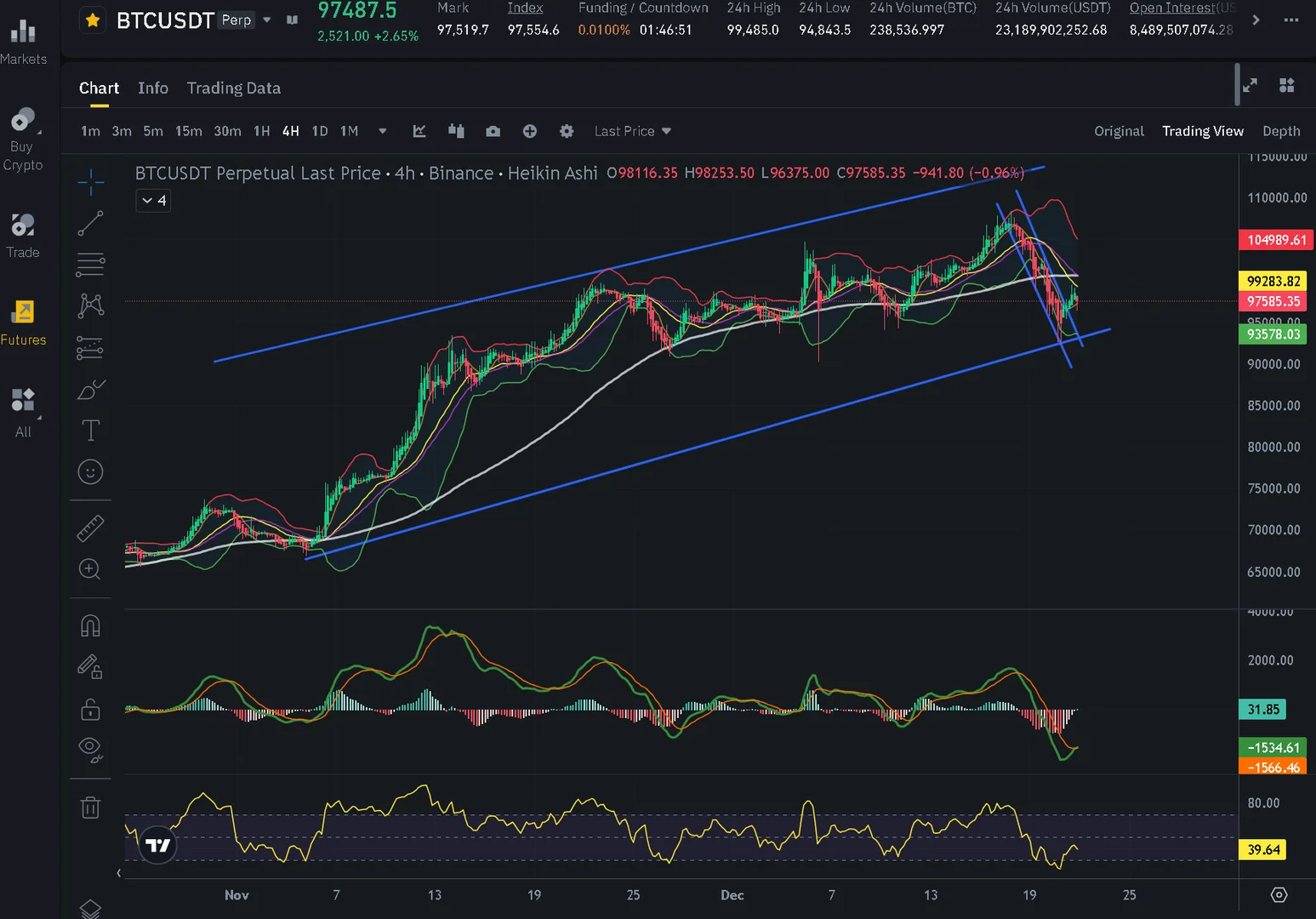Open the emoji sticker tool

tap(90, 472)
